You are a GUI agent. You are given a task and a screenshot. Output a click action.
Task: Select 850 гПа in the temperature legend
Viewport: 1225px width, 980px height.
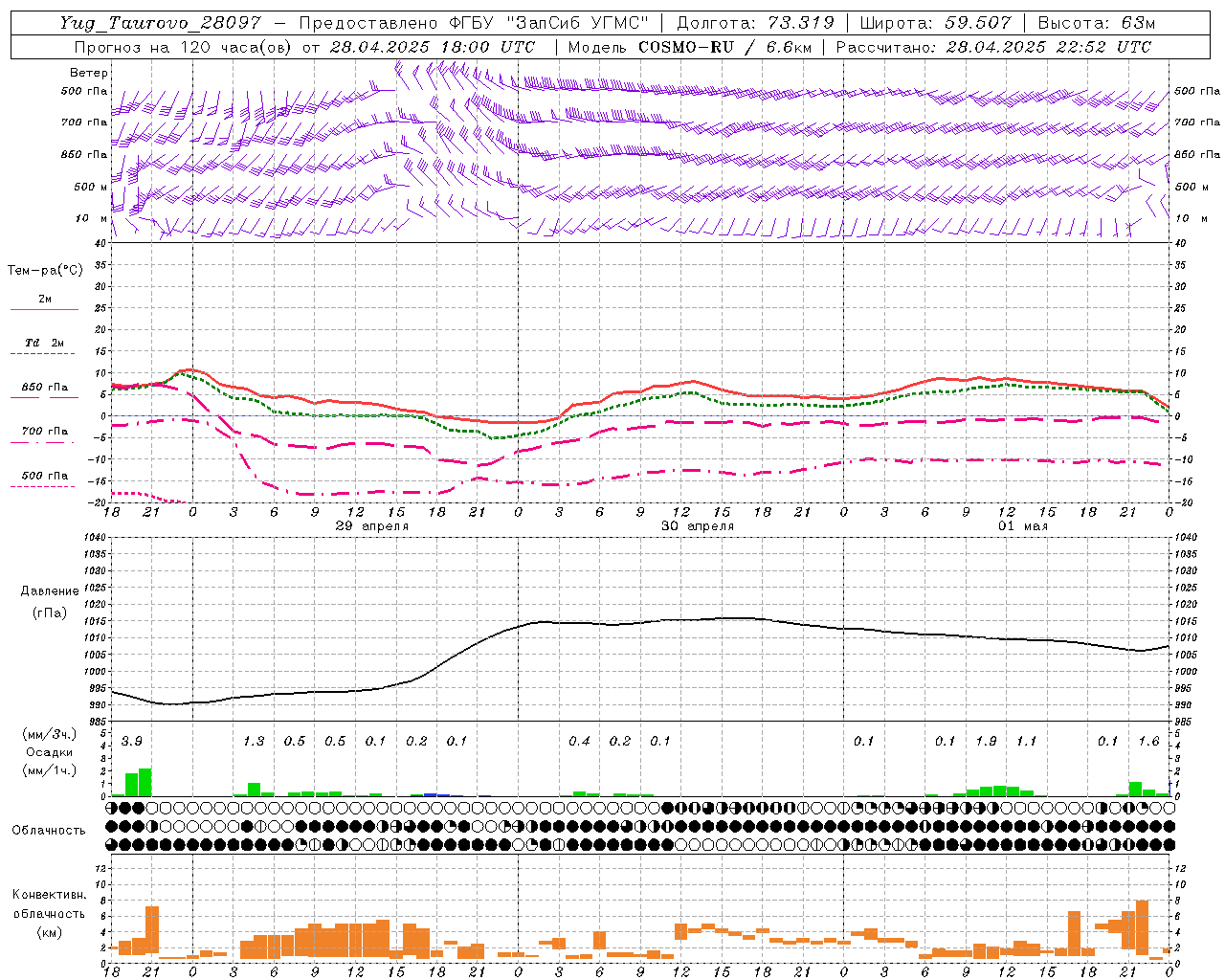pos(45,388)
